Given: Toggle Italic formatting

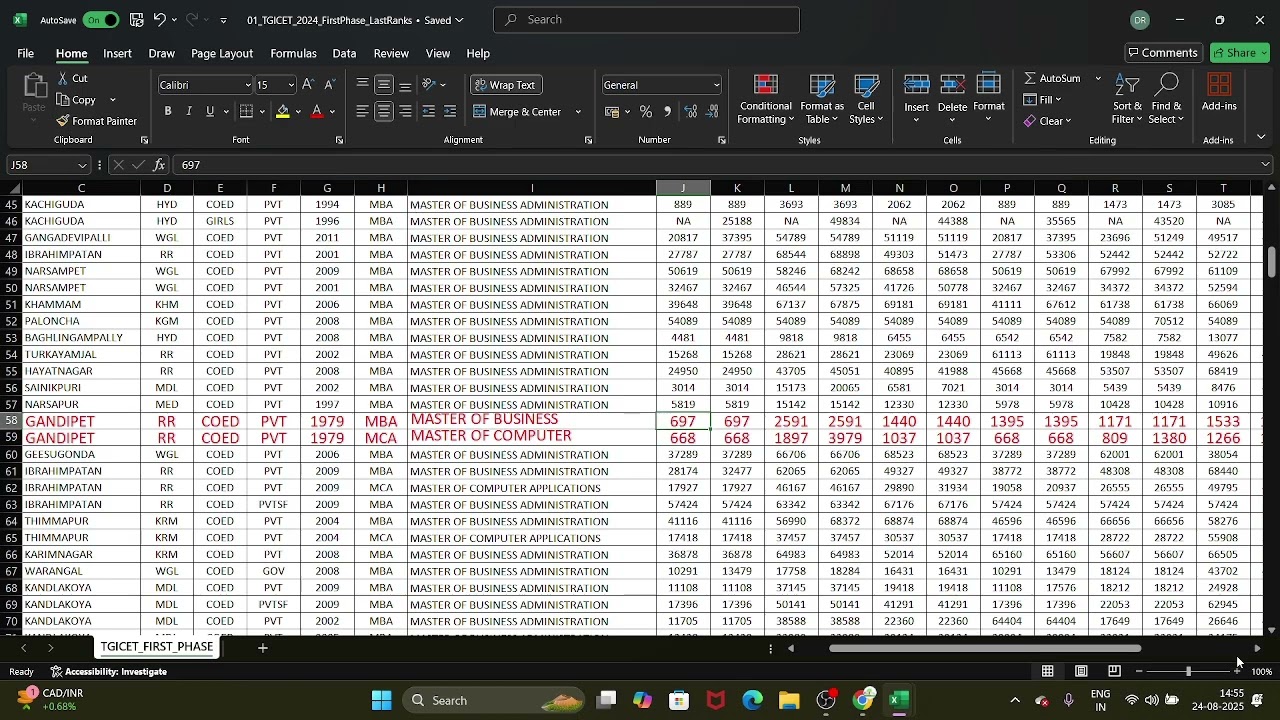Looking at the screenshot, I should click(189, 111).
